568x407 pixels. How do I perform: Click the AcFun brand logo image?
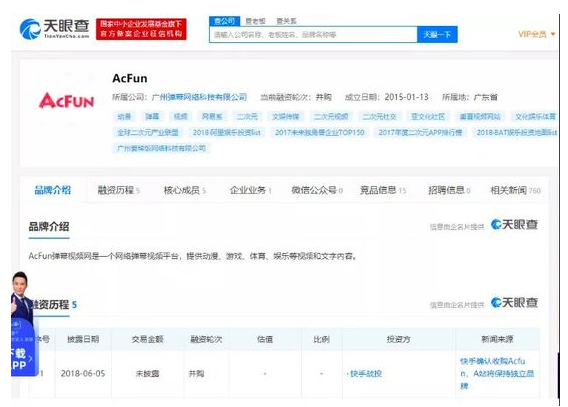tap(66, 100)
